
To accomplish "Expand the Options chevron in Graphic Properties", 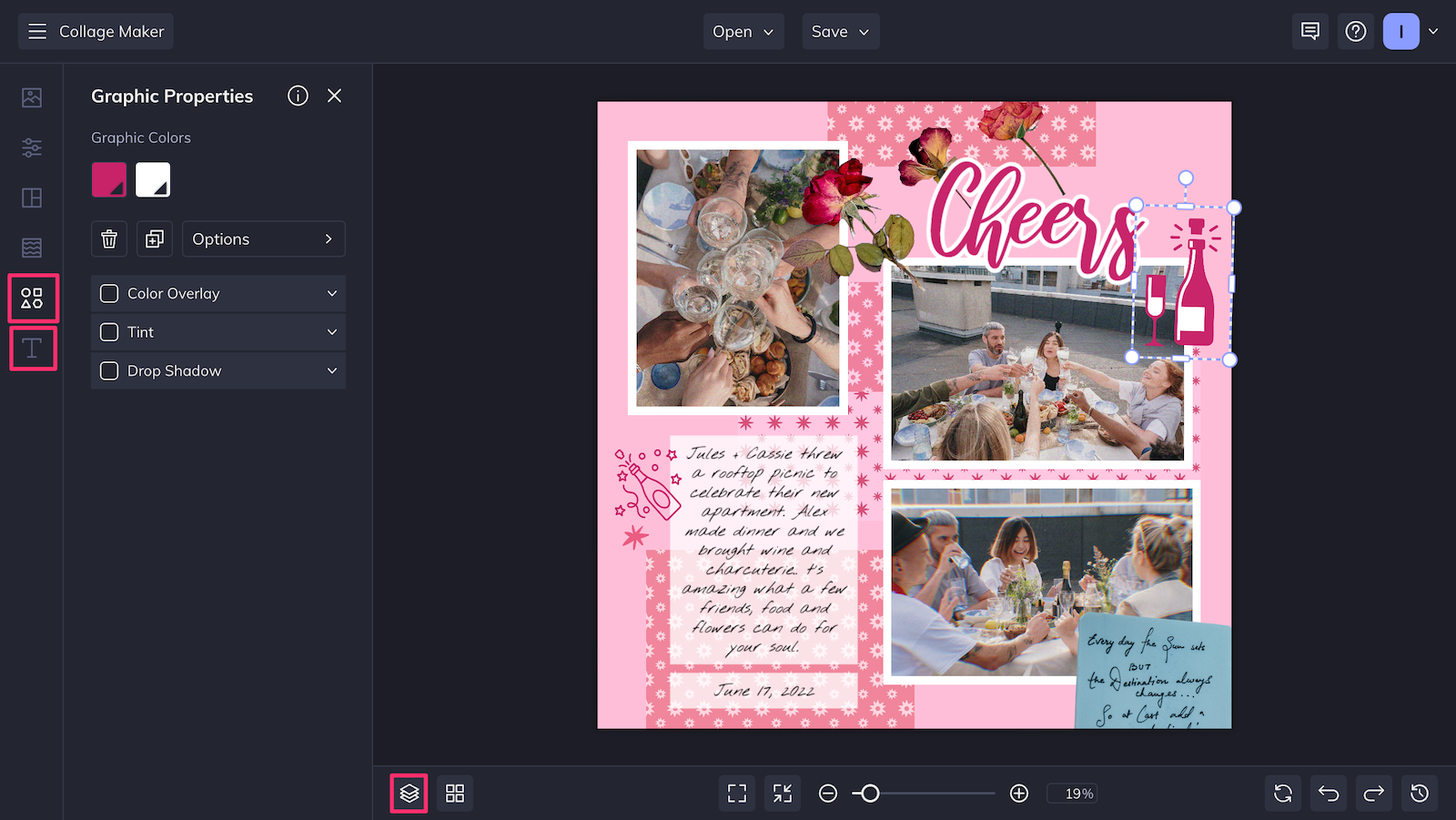I will (x=328, y=238).
